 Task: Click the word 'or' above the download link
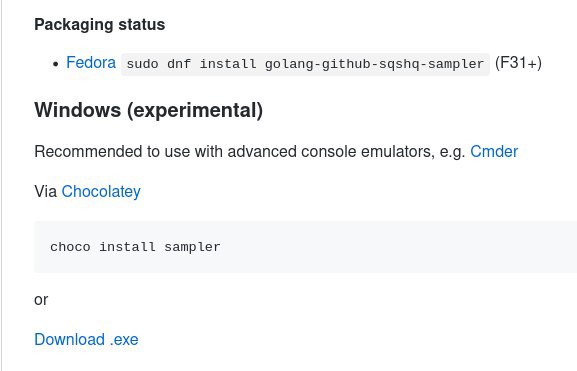(x=41, y=300)
